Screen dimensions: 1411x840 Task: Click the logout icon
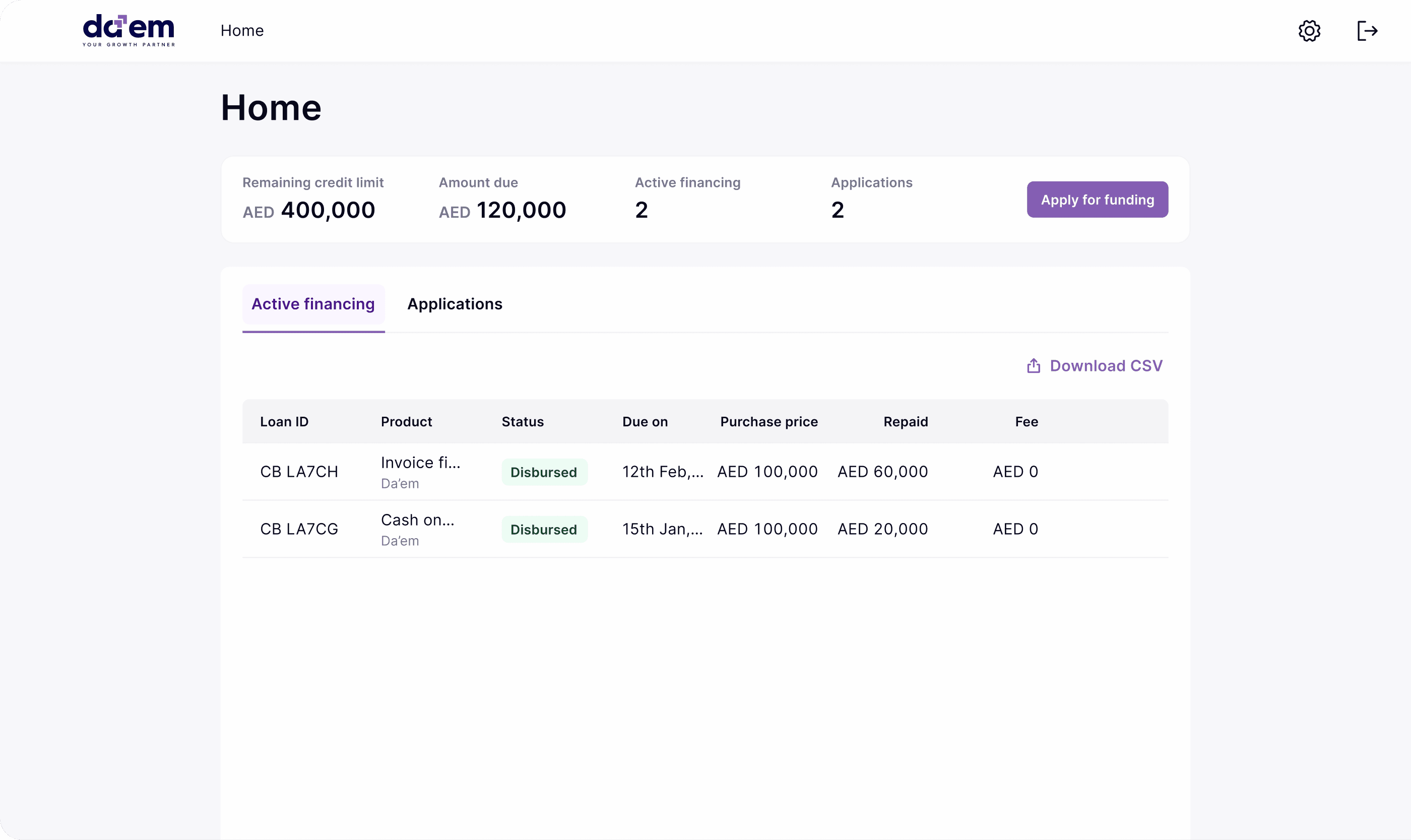[x=1367, y=31]
